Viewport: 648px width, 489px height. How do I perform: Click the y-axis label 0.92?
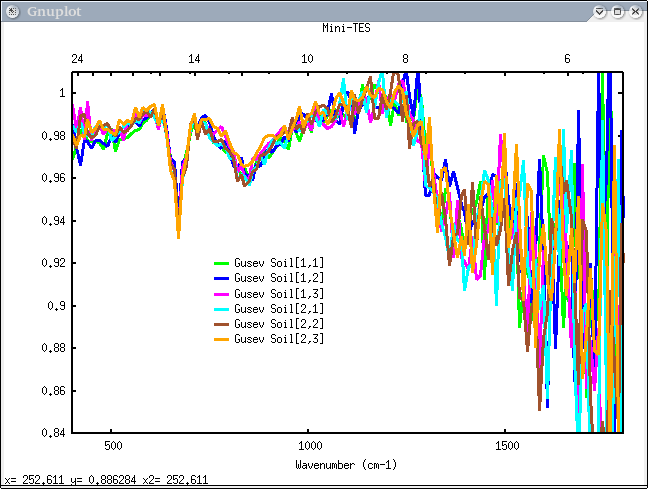53,263
